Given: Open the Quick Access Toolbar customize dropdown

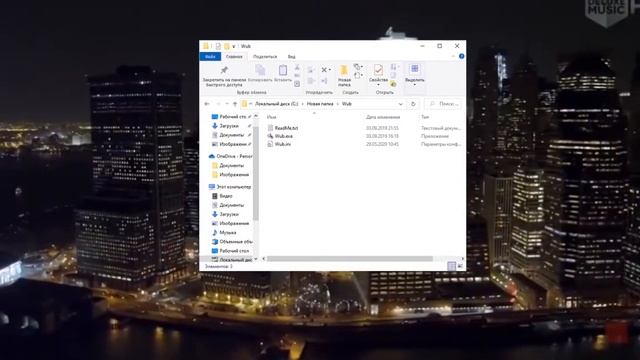Looking at the screenshot, I should (233, 46).
